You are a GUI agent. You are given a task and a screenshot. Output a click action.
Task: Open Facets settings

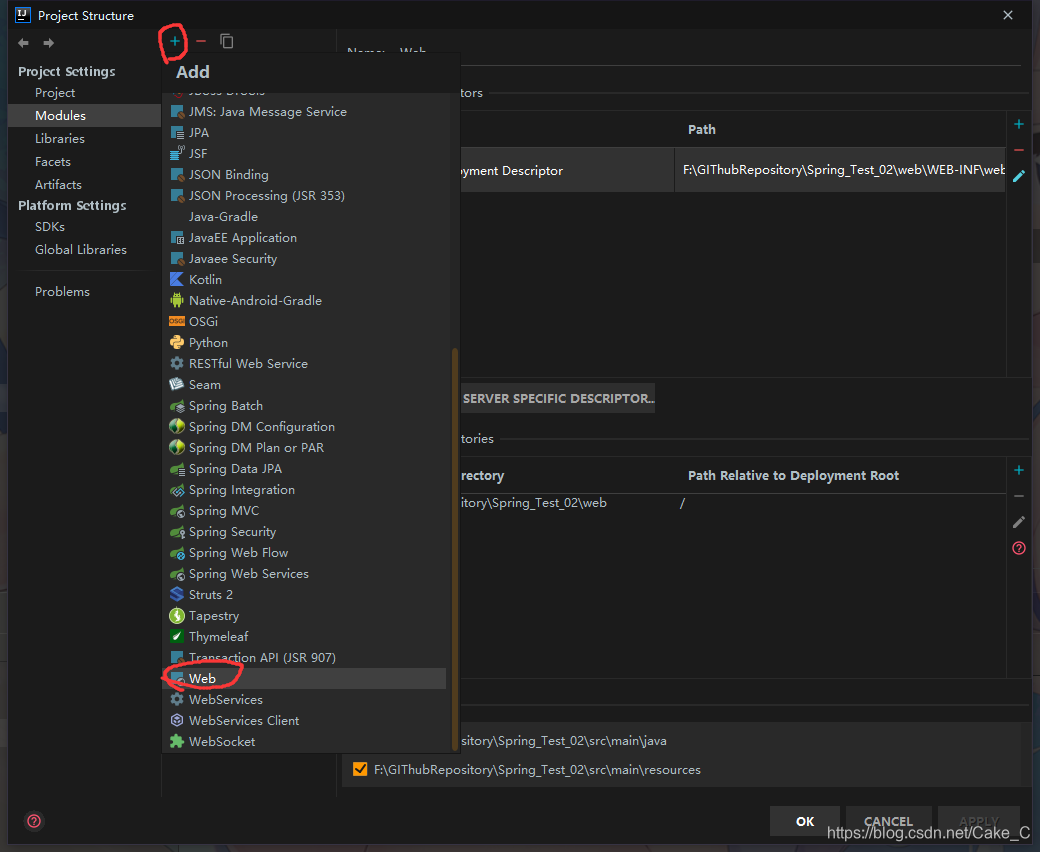[x=84, y=162]
